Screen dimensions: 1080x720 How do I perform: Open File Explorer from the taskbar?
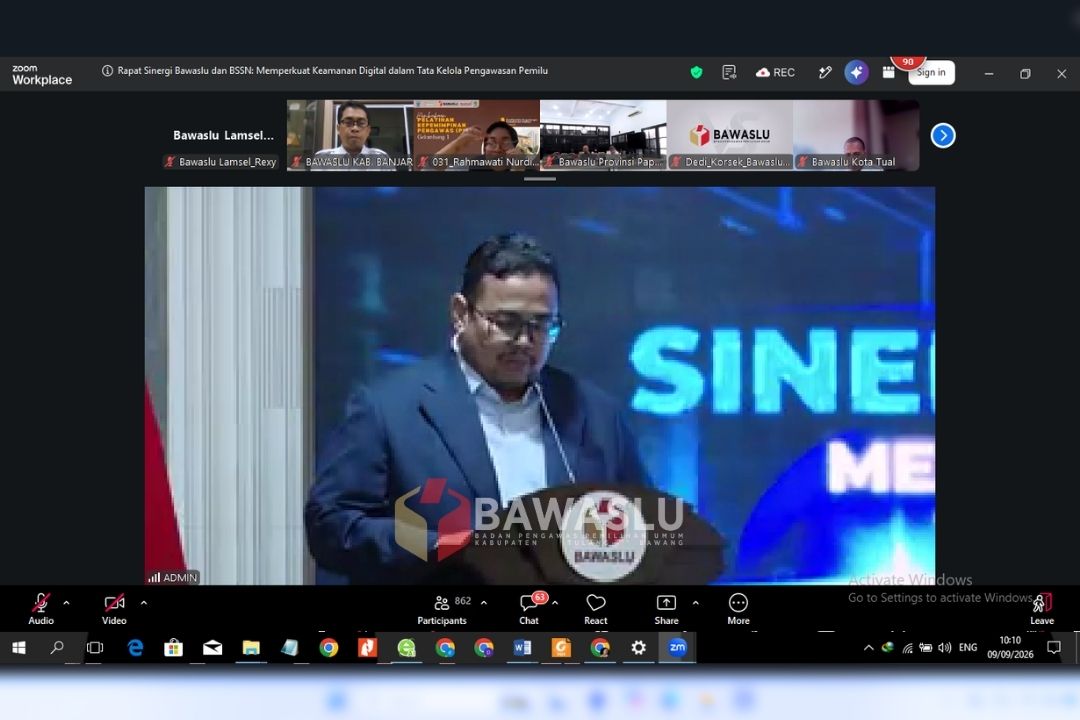tap(251, 648)
